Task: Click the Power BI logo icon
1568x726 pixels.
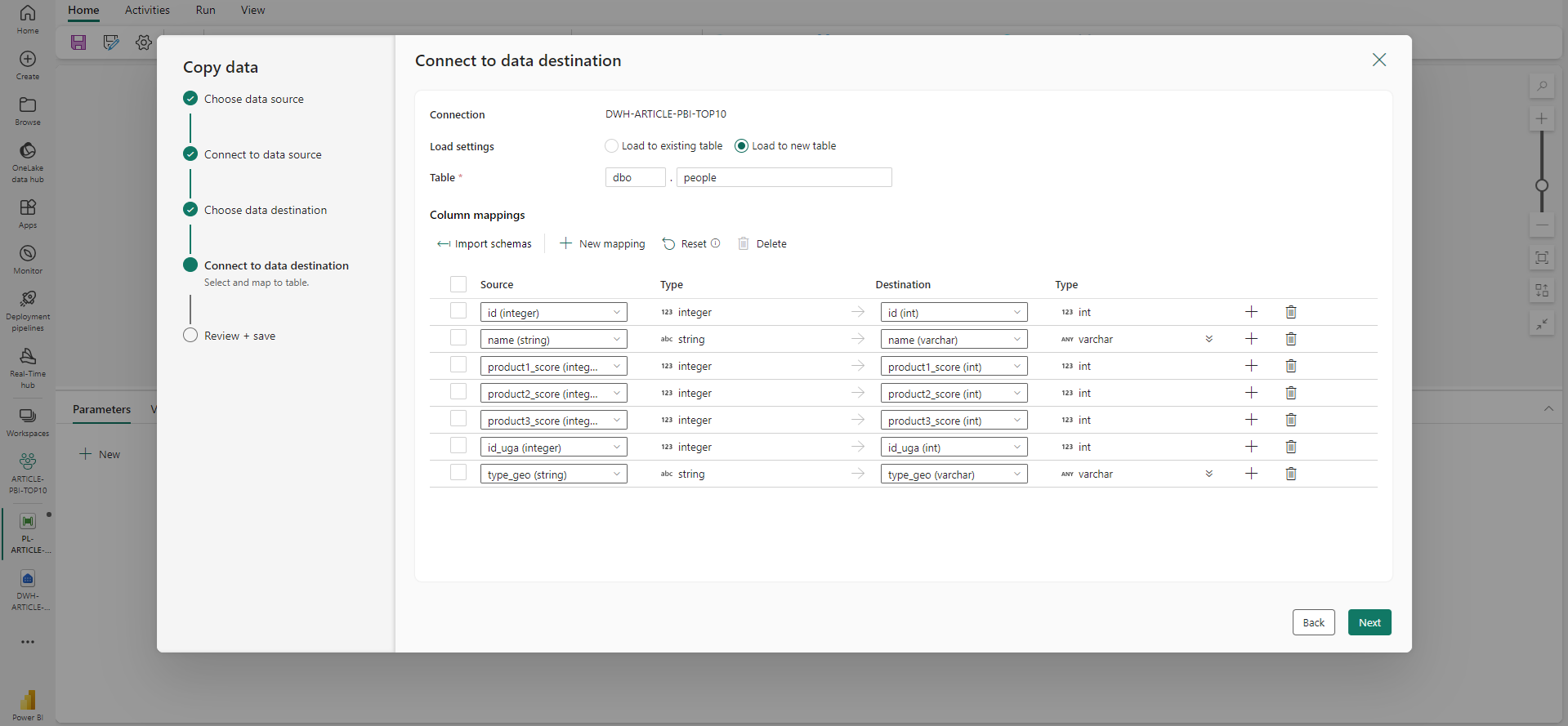Action: pyautogui.click(x=28, y=701)
